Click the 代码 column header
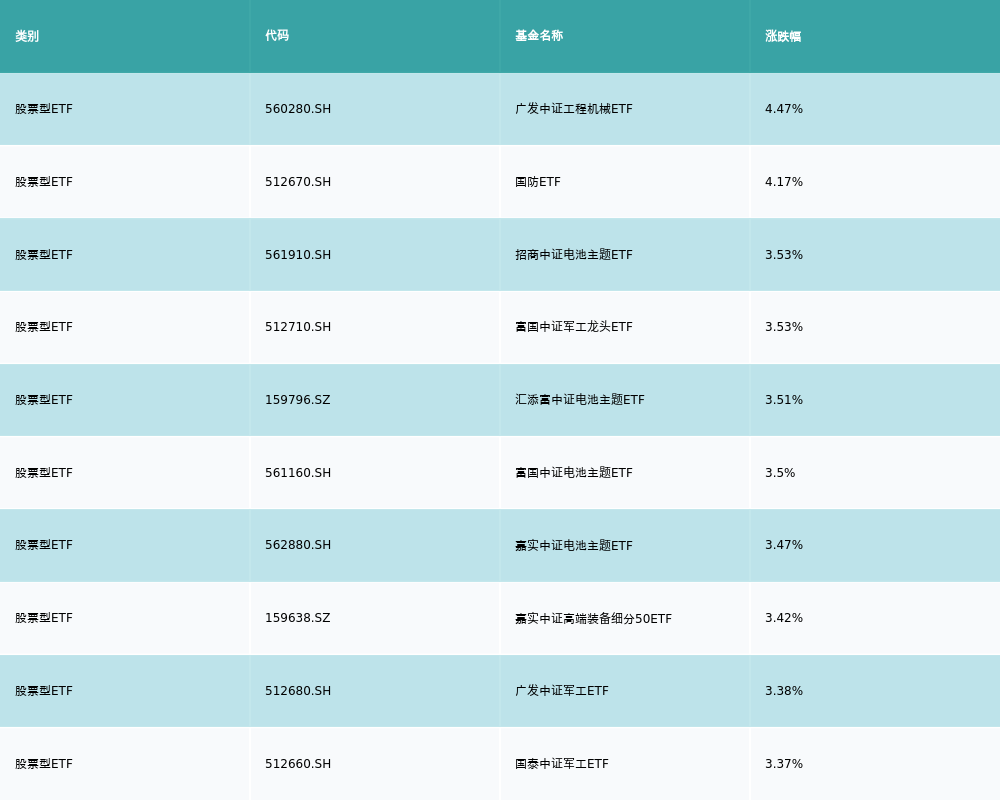1000x800 pixels. coord(277,36)
